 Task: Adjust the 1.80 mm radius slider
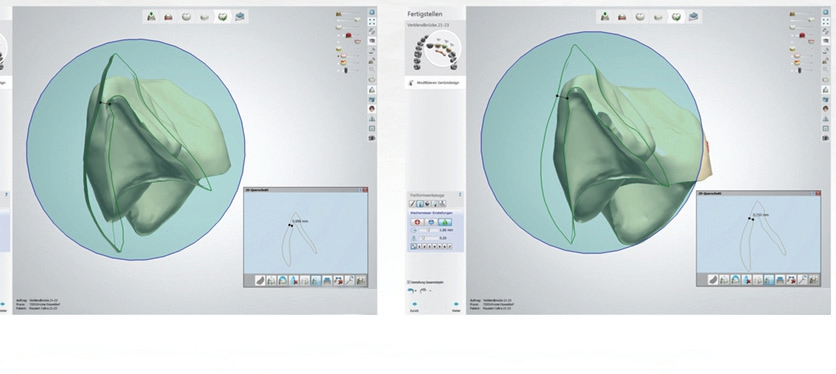point(428,230)
